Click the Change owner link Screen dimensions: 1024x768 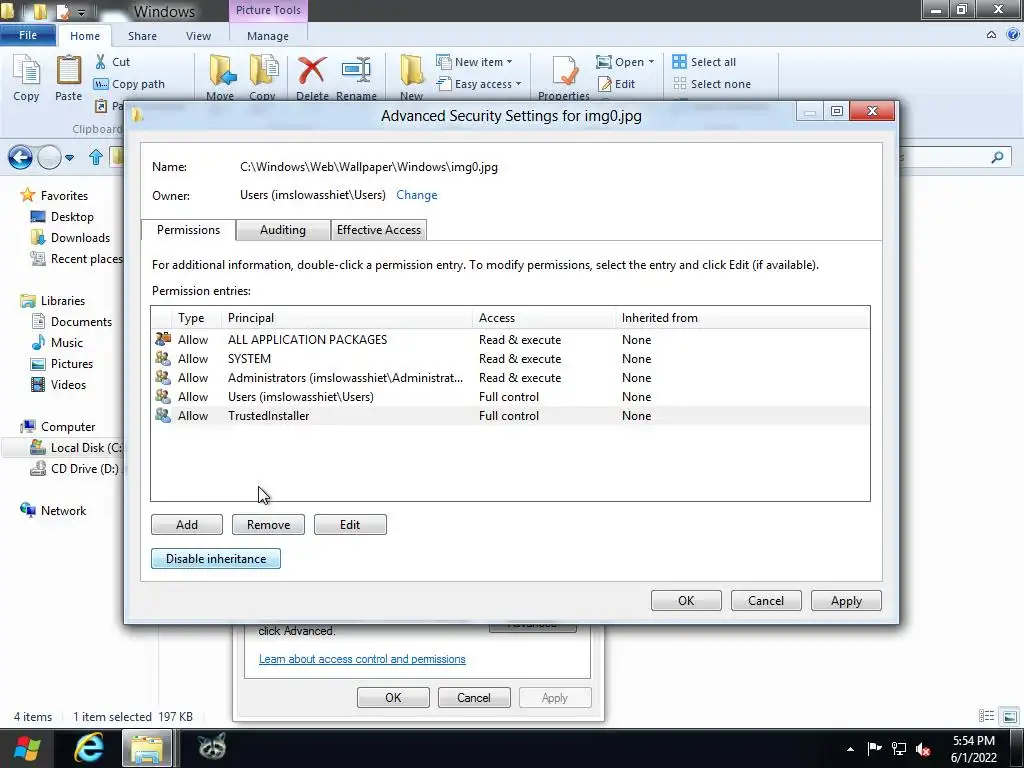tap(417, 195)
